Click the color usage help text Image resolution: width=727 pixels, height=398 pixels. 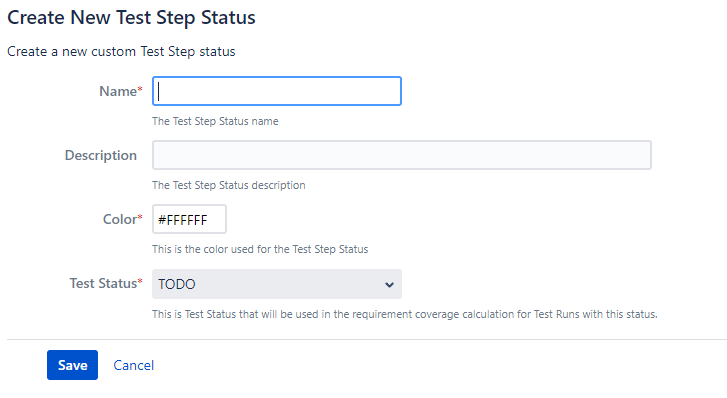click(x=260, y=250)
